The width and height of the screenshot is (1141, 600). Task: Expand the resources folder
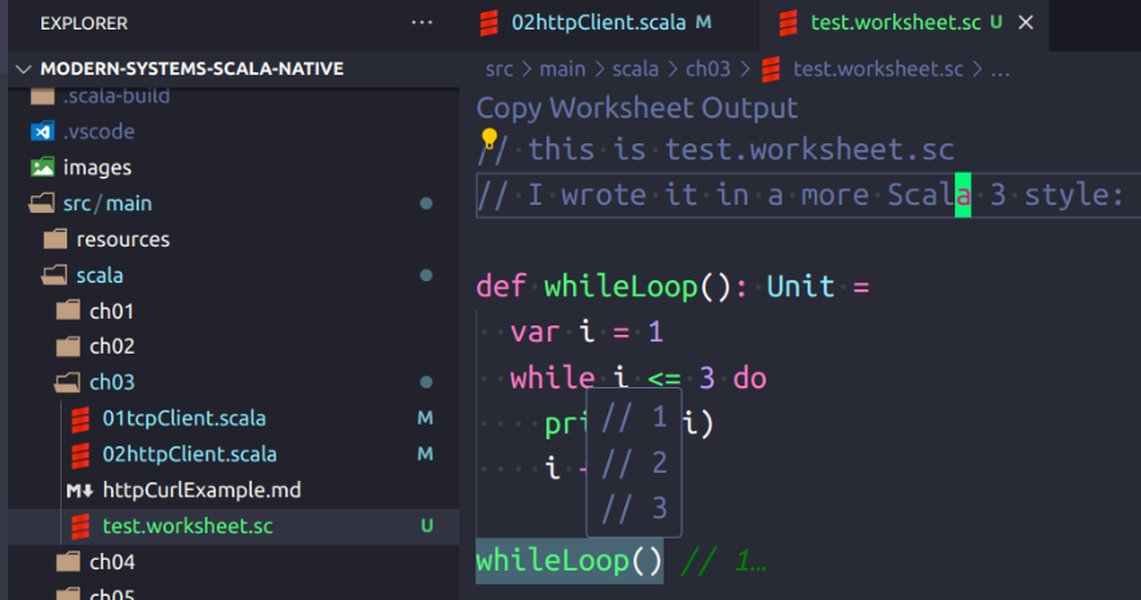(123, 239)
